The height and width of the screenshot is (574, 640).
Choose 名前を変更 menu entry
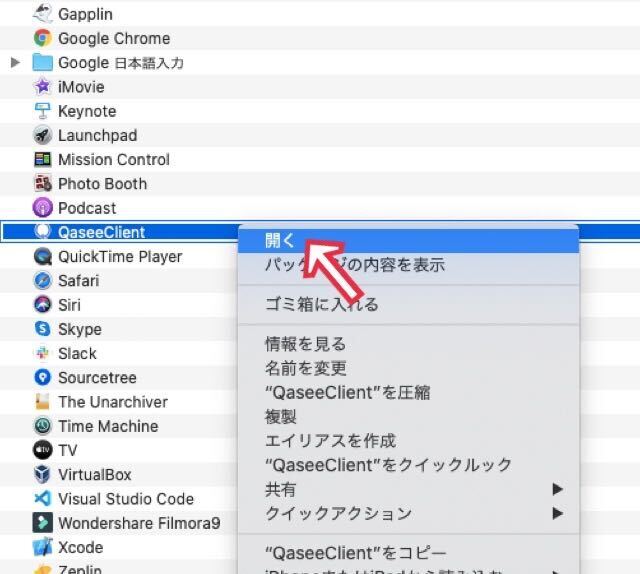(x=409, y=368)
